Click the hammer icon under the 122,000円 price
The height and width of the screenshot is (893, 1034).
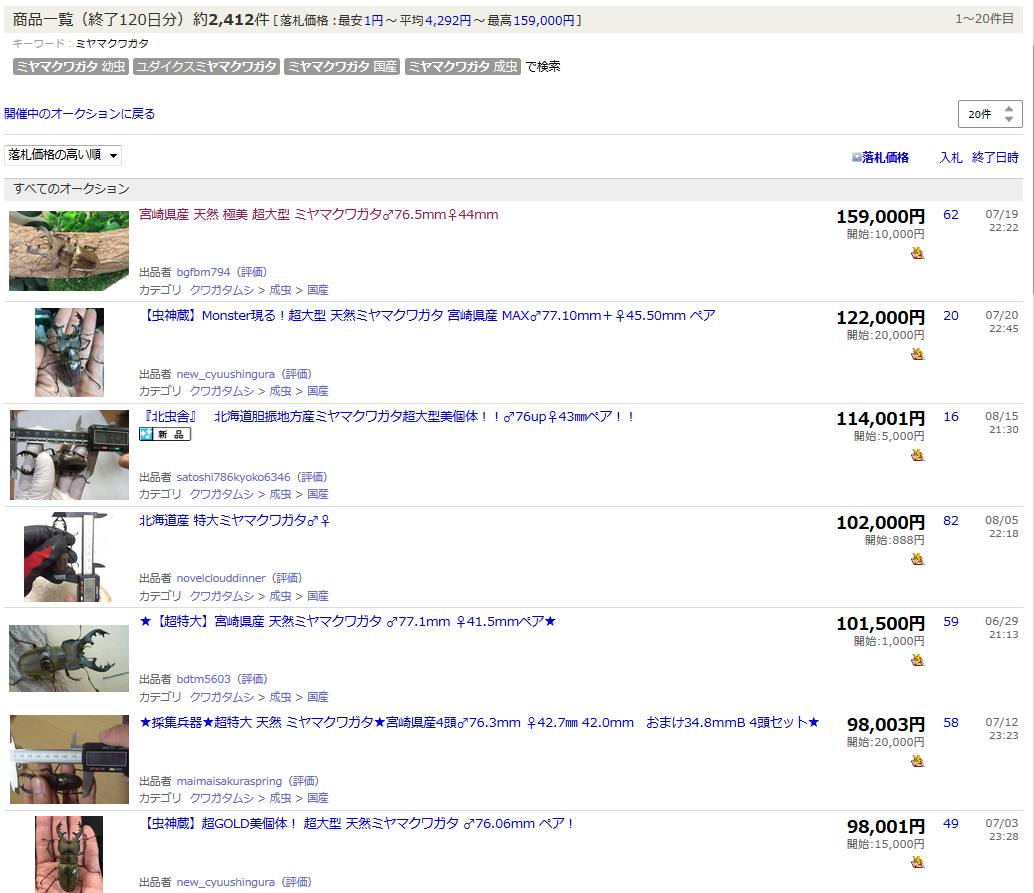(x=917, y=354)
